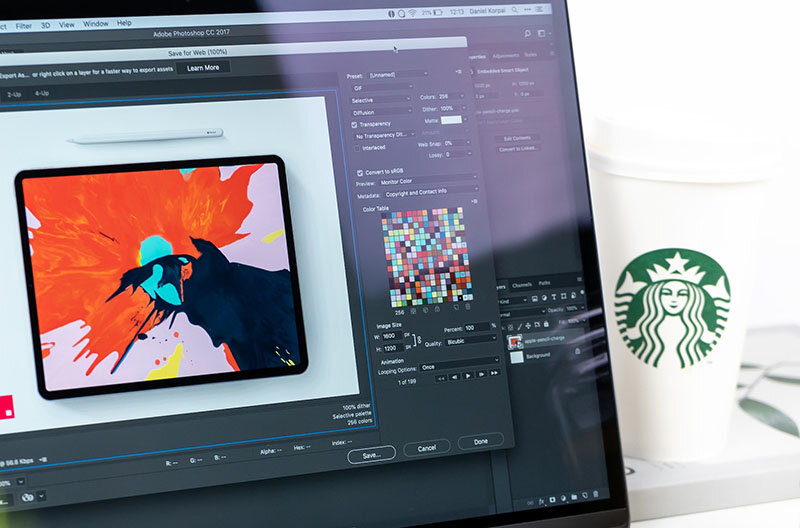The image size is (800, 528).
Task: Click Edit Contents button in Properties panel
Action: 517,138
